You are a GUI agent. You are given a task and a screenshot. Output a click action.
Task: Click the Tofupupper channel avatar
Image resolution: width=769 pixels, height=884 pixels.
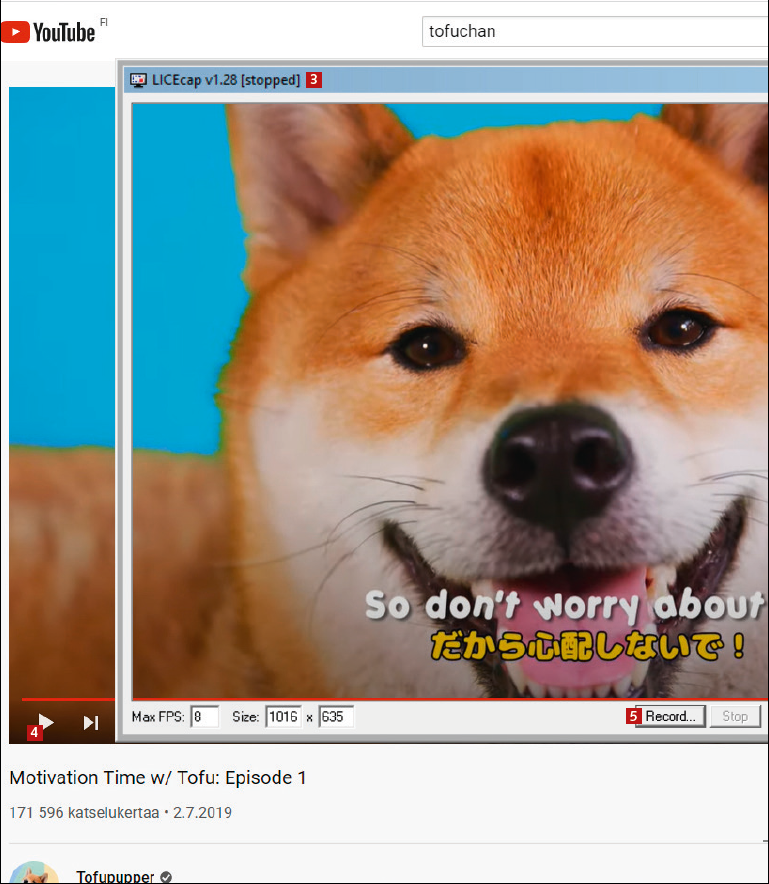point(34,873)
